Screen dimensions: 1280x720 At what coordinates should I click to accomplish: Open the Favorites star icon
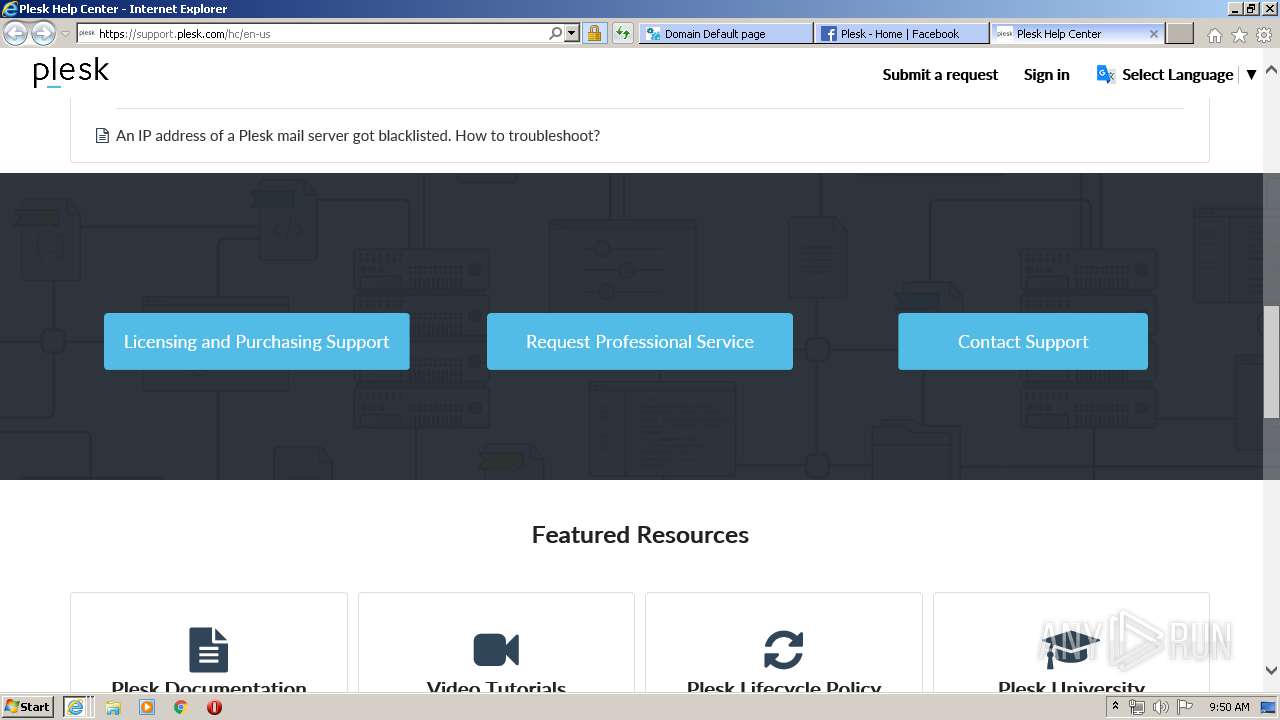click(1239, 35)
